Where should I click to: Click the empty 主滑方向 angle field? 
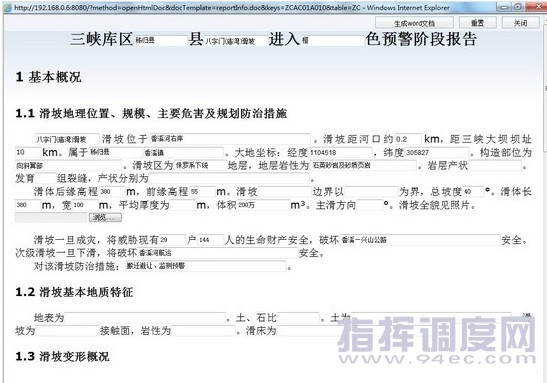(370, 205)
